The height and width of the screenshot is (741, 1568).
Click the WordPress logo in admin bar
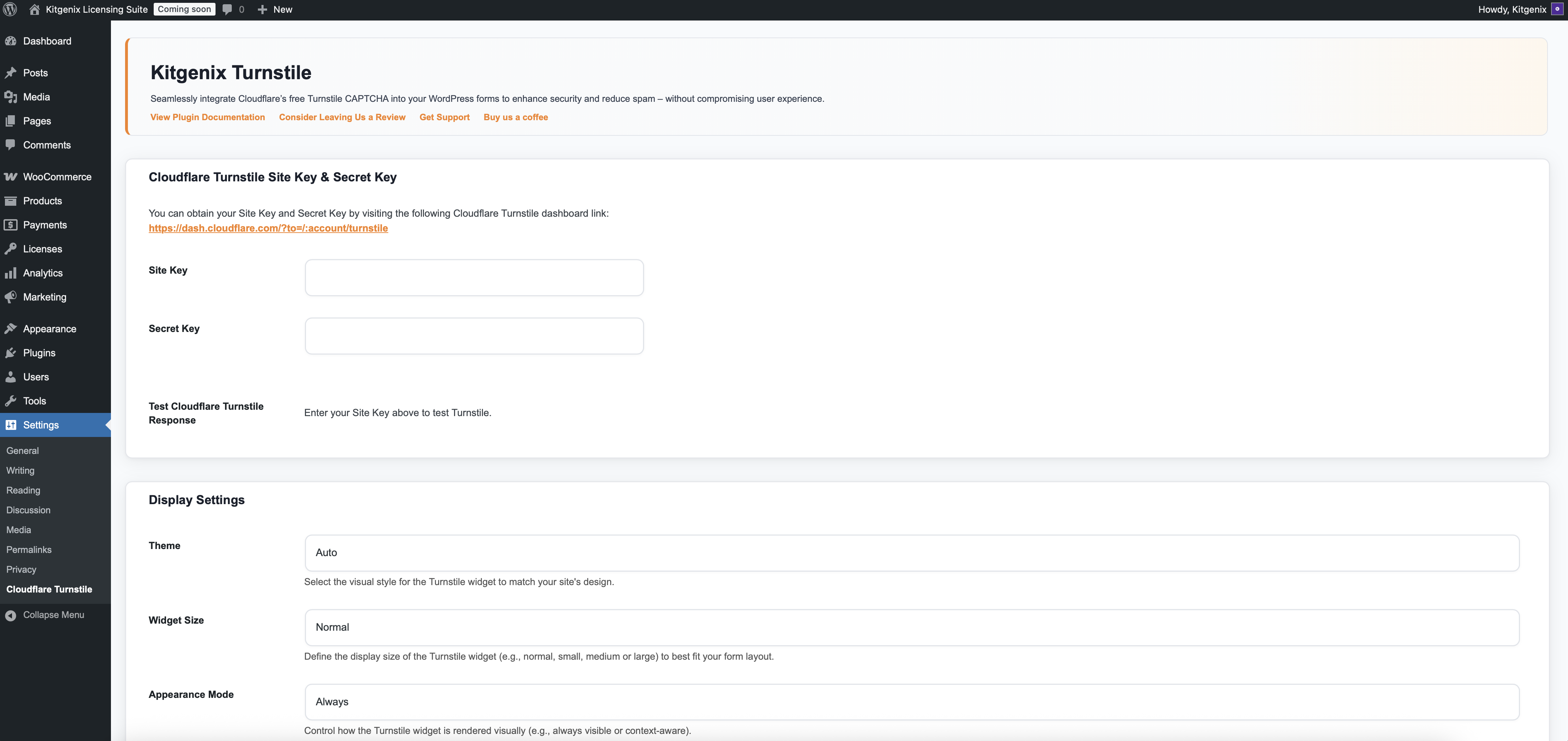pos(10,9)
